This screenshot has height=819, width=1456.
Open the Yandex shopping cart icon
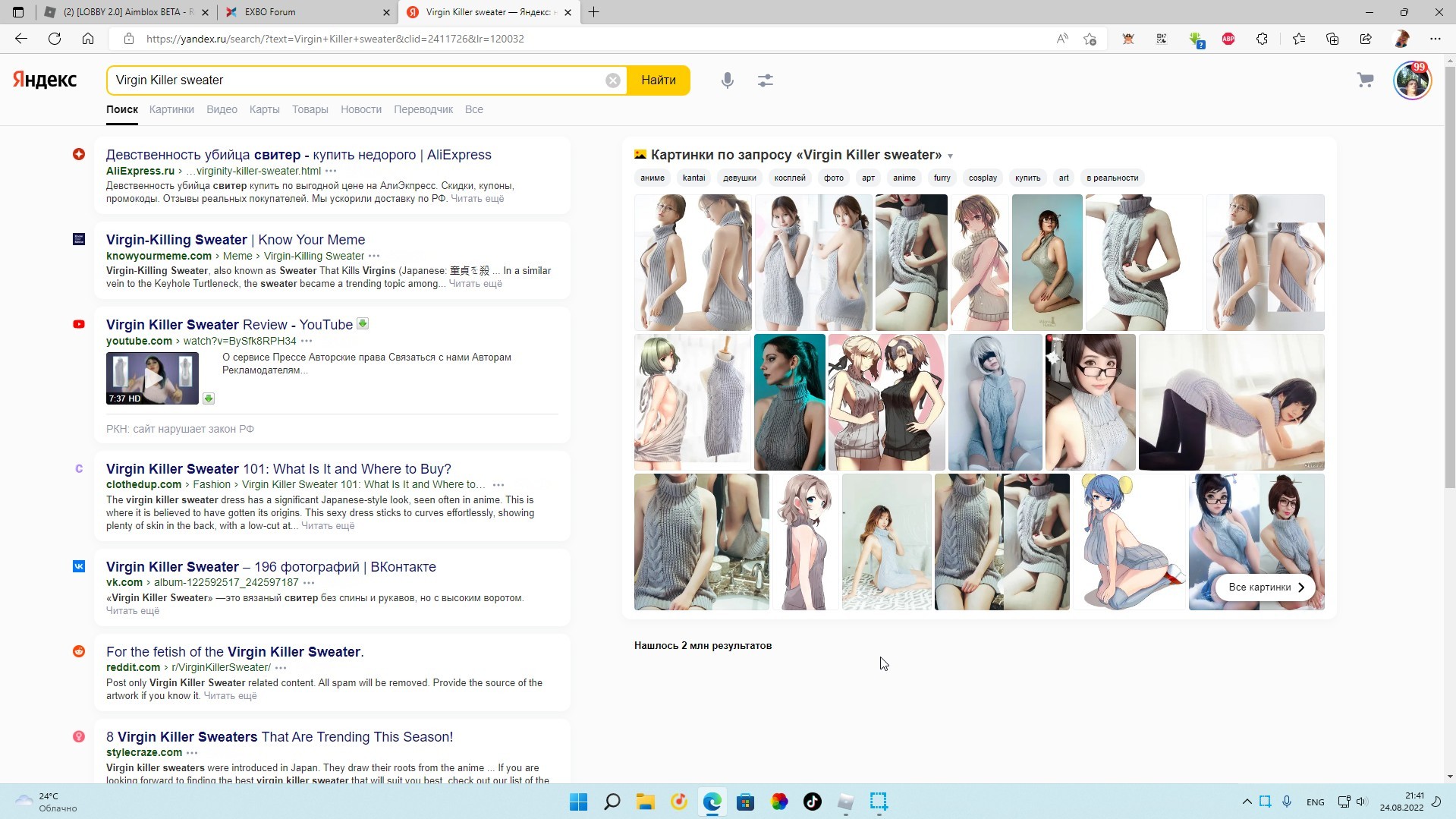click(1365, 80)
